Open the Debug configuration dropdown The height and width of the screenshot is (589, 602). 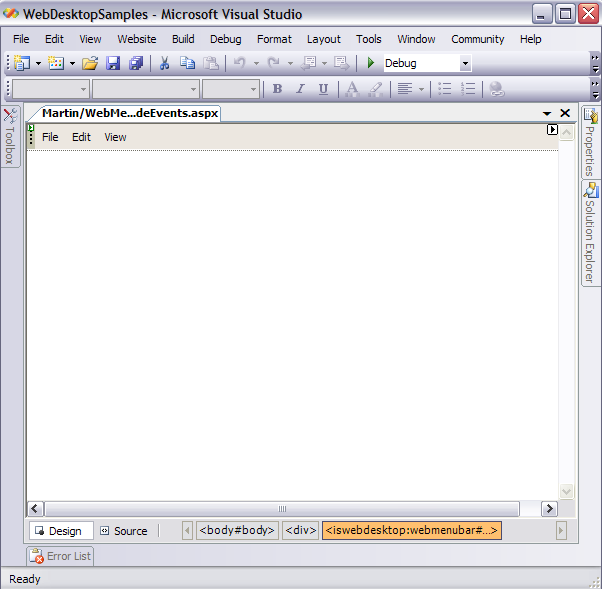pyautogui.click(x=465, y=64)
